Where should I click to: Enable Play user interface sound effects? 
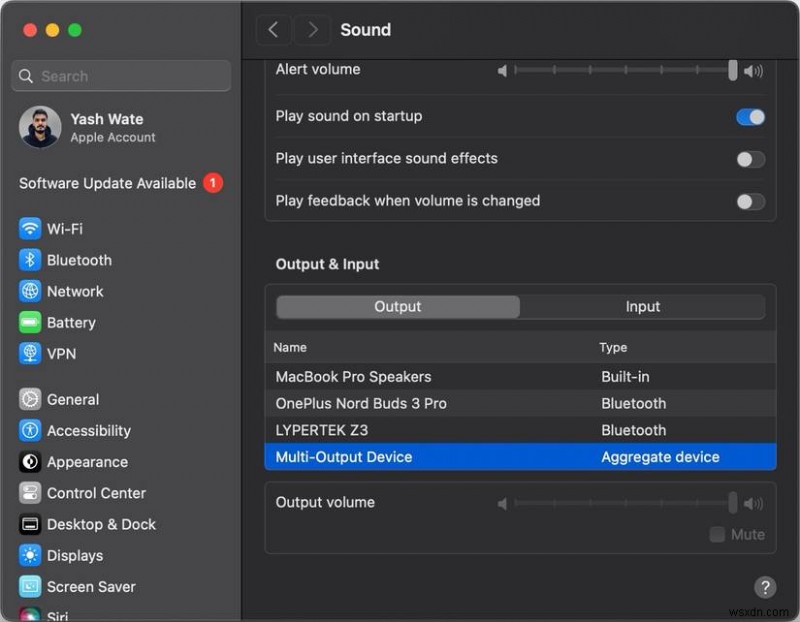tap(750, 159)
